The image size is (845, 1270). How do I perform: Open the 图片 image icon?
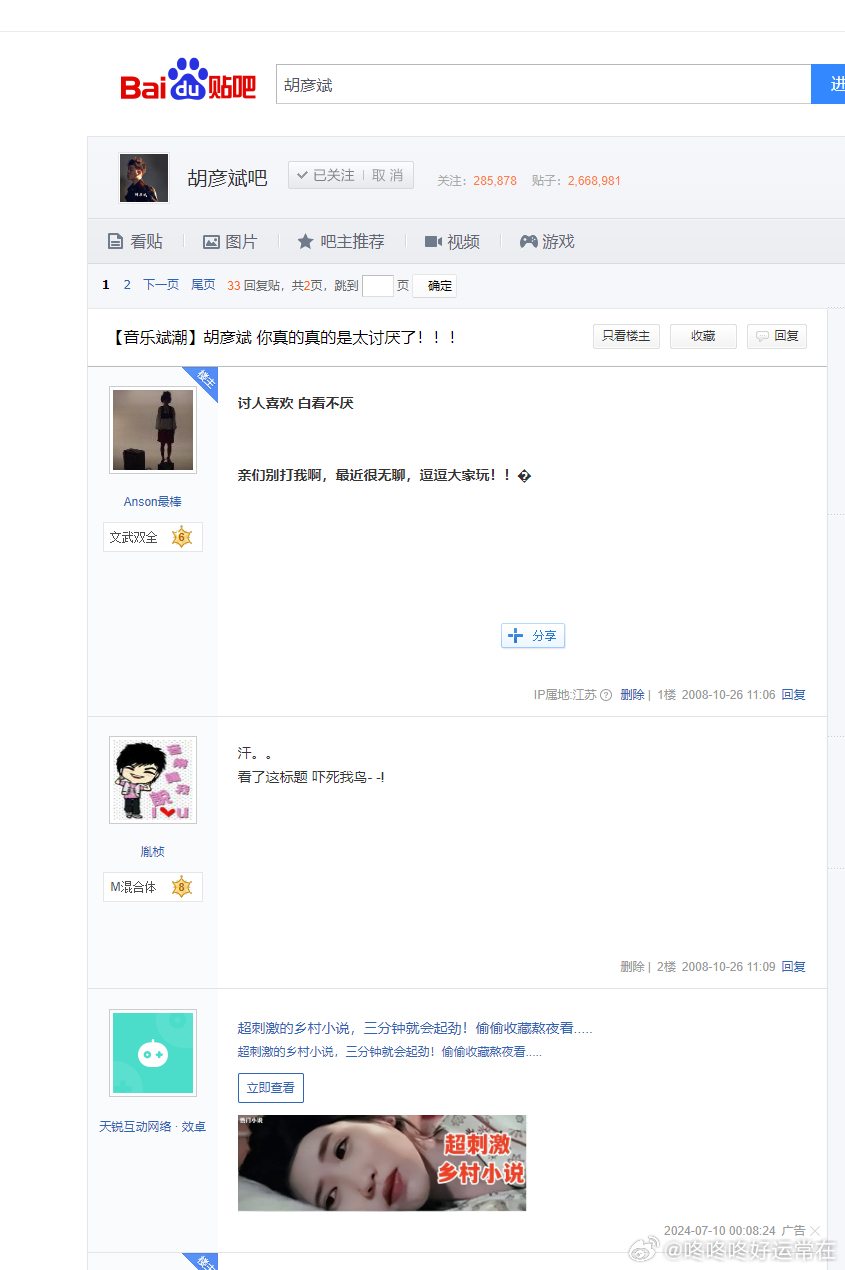click(x=211, y=241)
